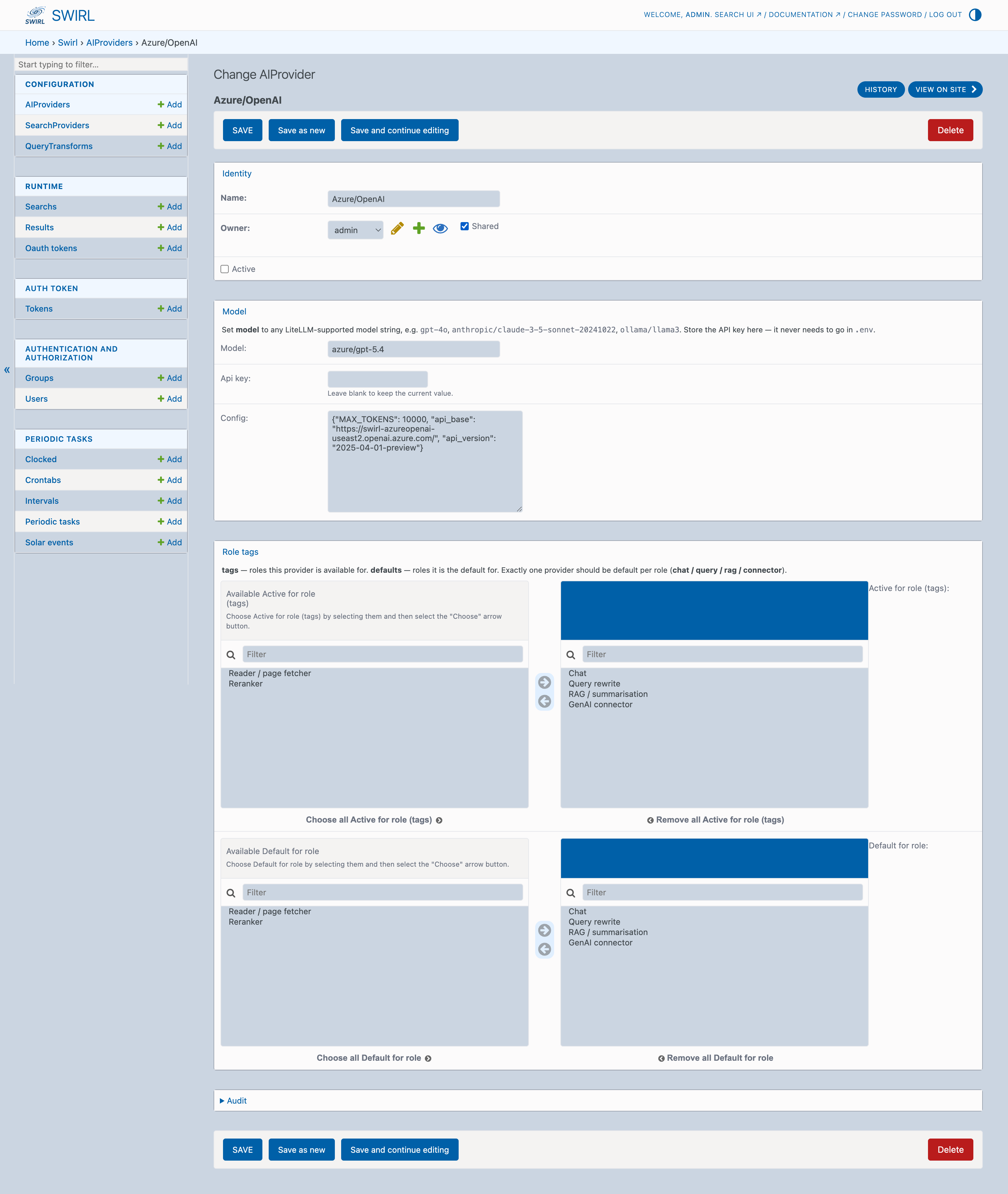Click the green plus to add owner
The image size is (1008, 1194).
pos(419,229)
